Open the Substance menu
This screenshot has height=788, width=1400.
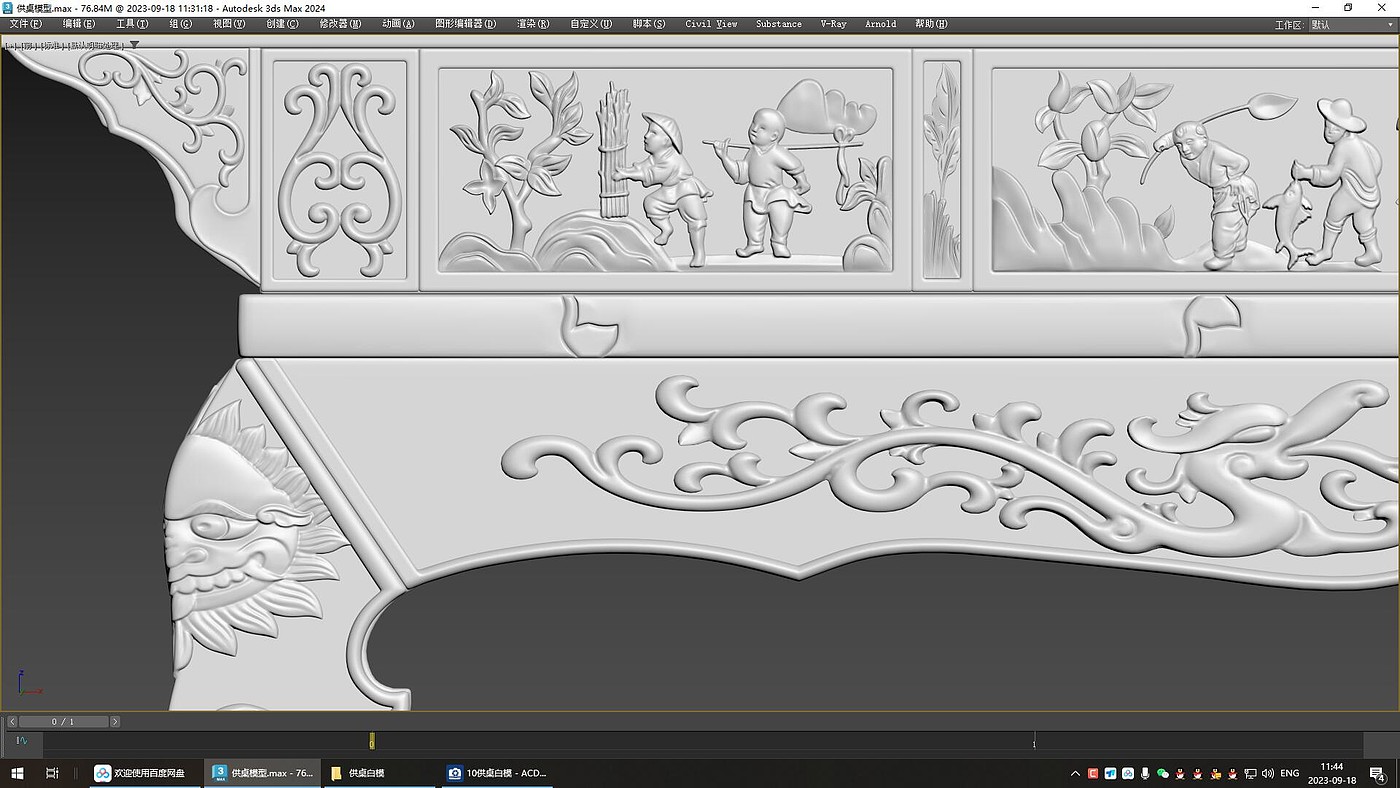pos(779,24)
